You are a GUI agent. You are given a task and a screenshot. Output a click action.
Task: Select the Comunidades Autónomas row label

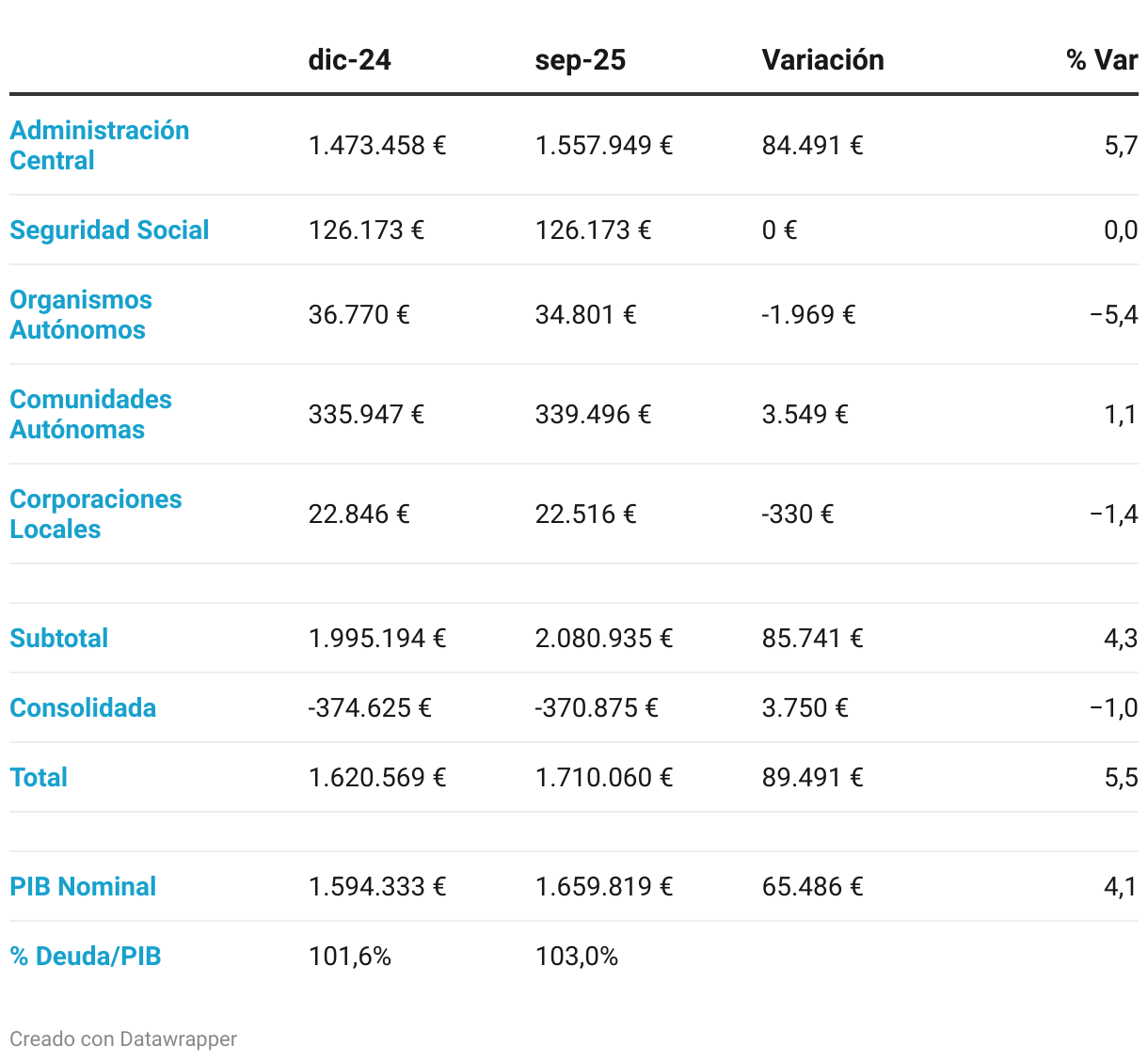90,414
